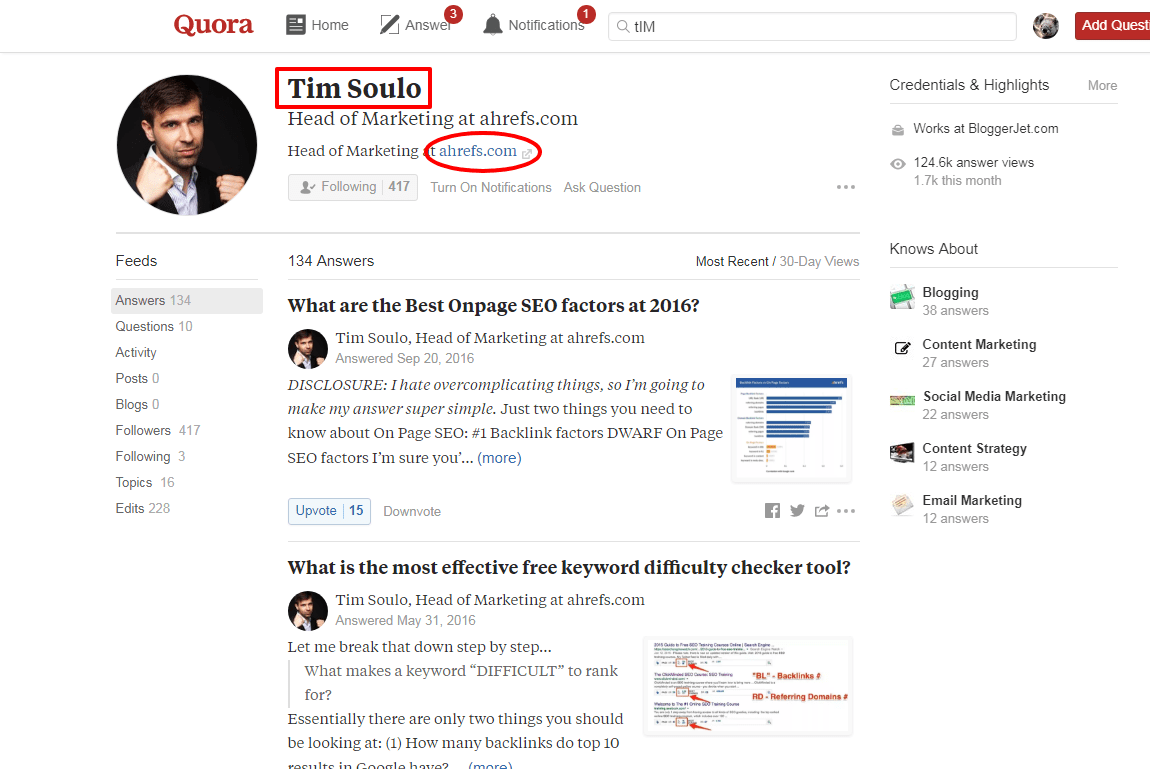Open the Notifications bell icon

click(493, 25)
